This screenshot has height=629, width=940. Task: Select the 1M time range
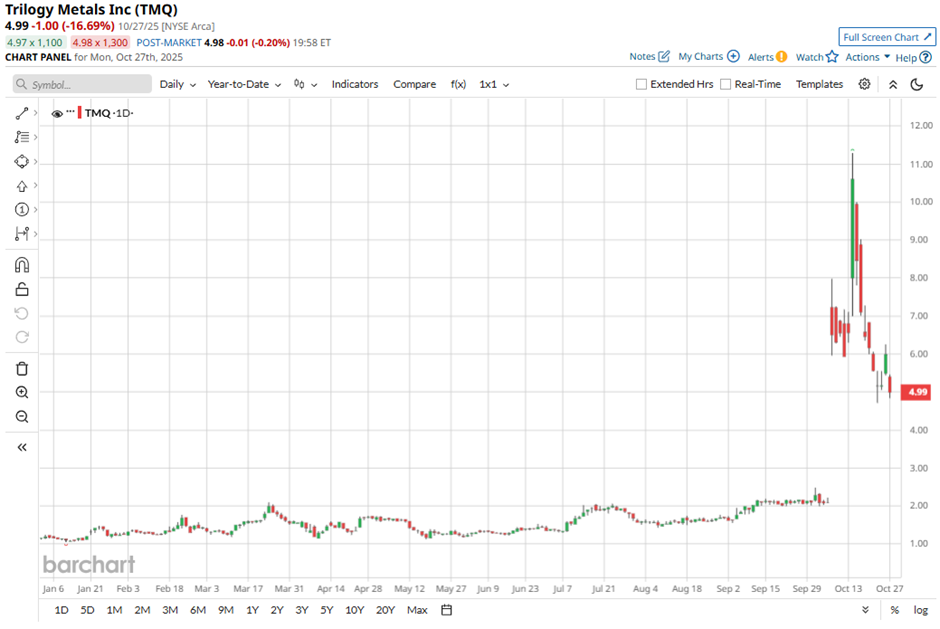(x=115, y=610)
